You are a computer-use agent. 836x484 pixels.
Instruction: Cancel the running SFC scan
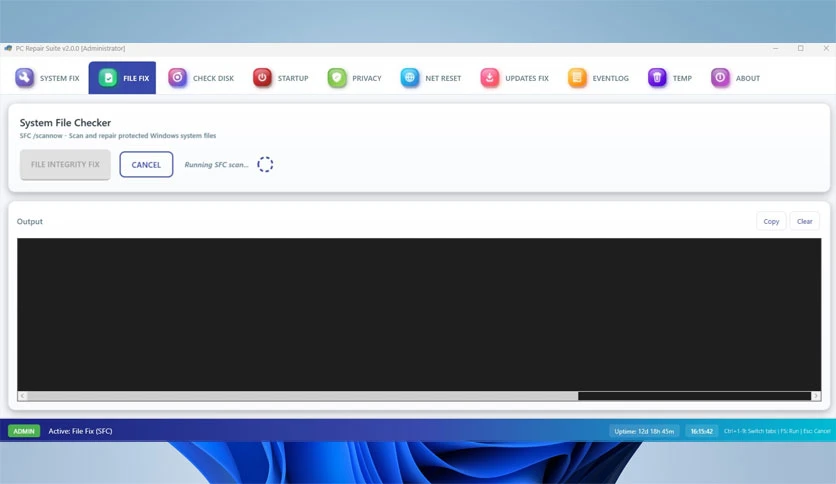click(146, 164)
